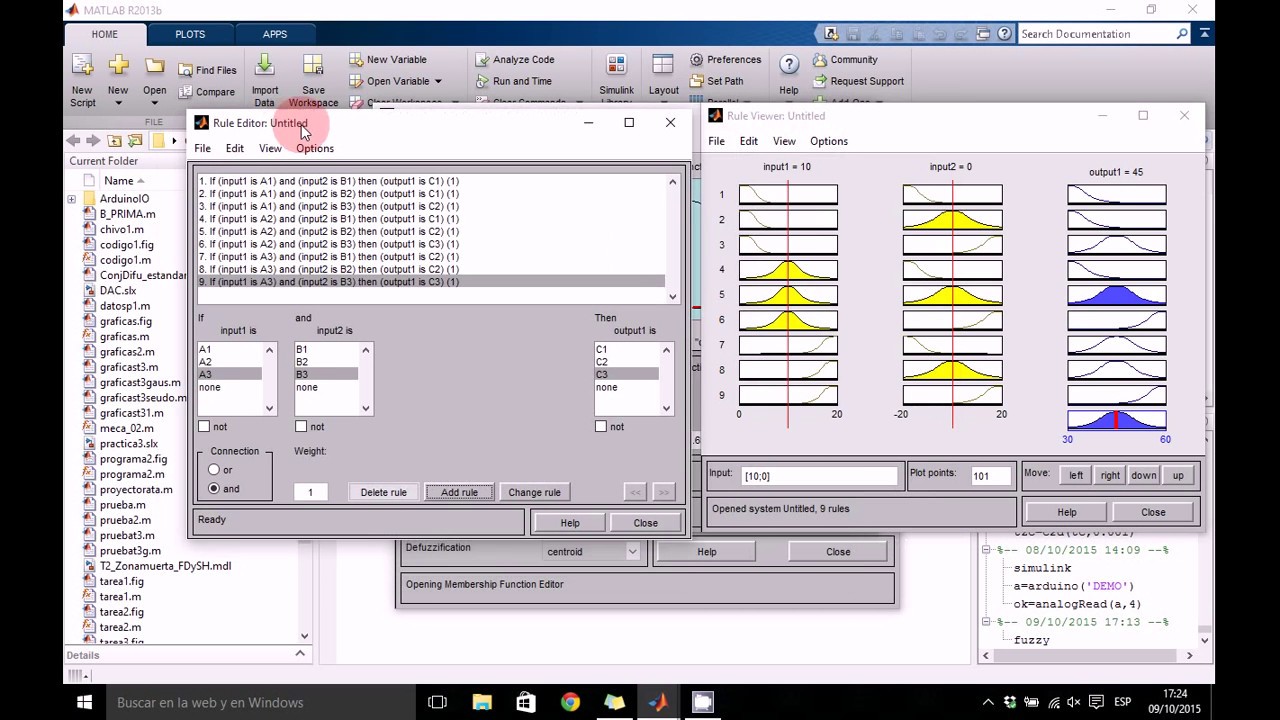Click the yellow plus New icon
1280x720 pixels.
coord(118,66)
